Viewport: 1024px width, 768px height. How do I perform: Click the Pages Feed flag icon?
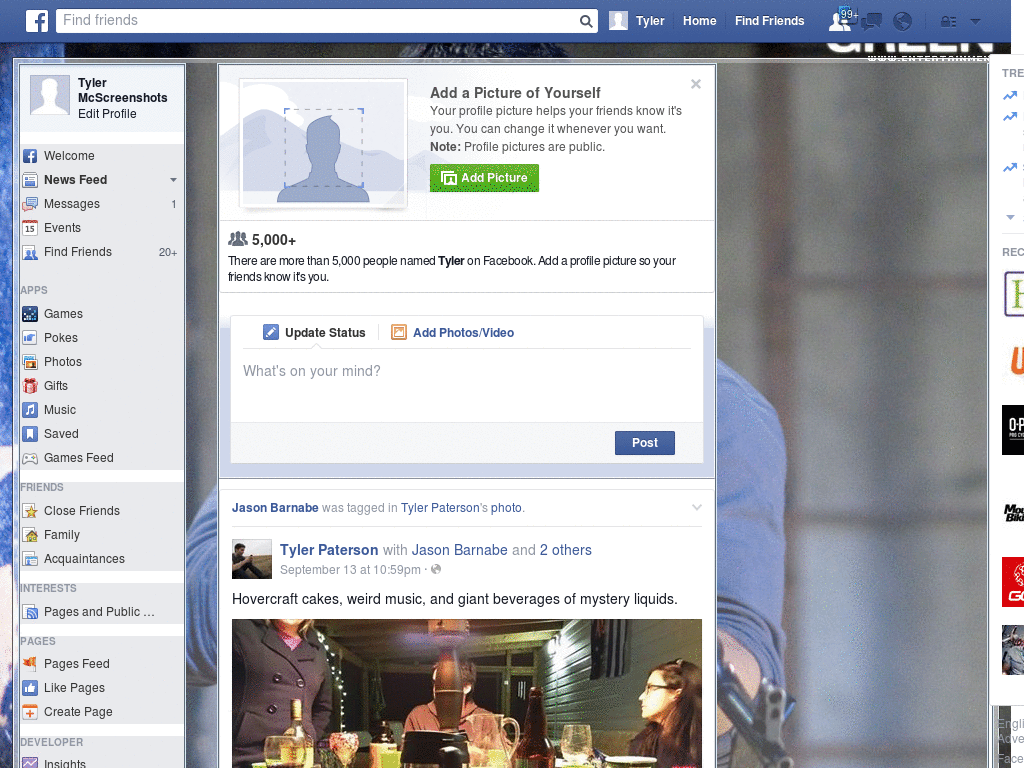30,664
